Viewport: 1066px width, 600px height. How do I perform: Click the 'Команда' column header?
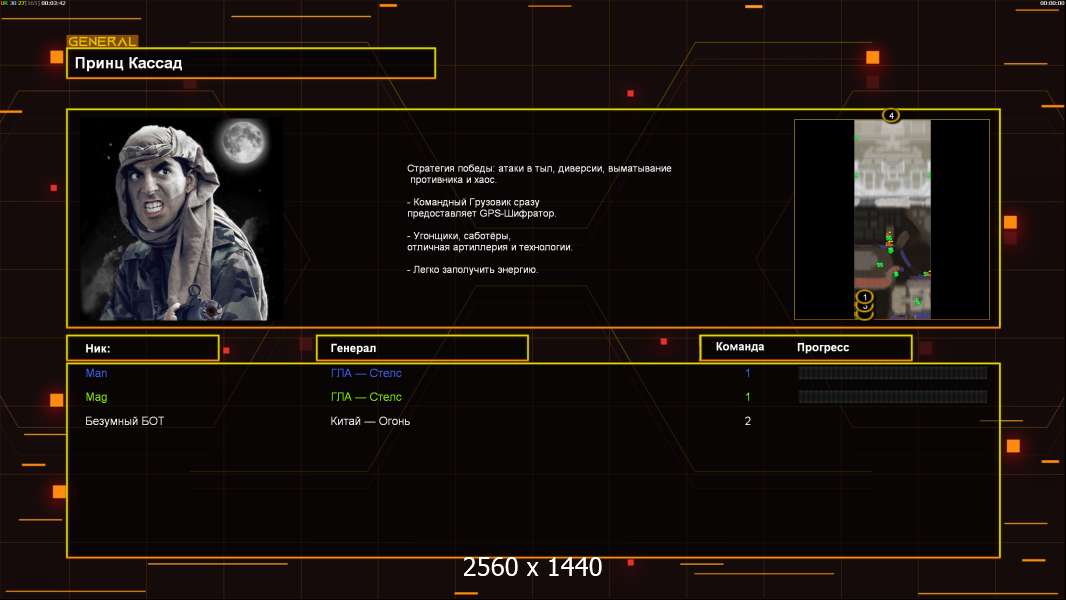[740, 347]
